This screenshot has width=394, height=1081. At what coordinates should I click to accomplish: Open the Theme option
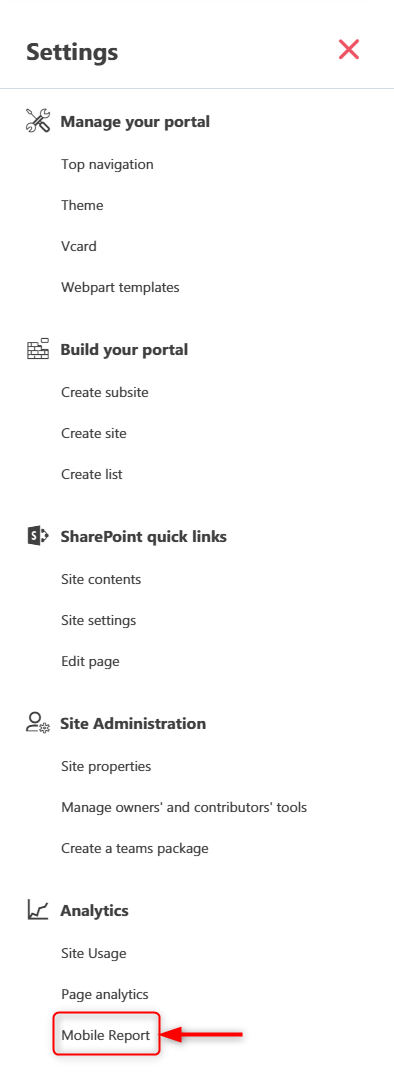pos(82,205)
